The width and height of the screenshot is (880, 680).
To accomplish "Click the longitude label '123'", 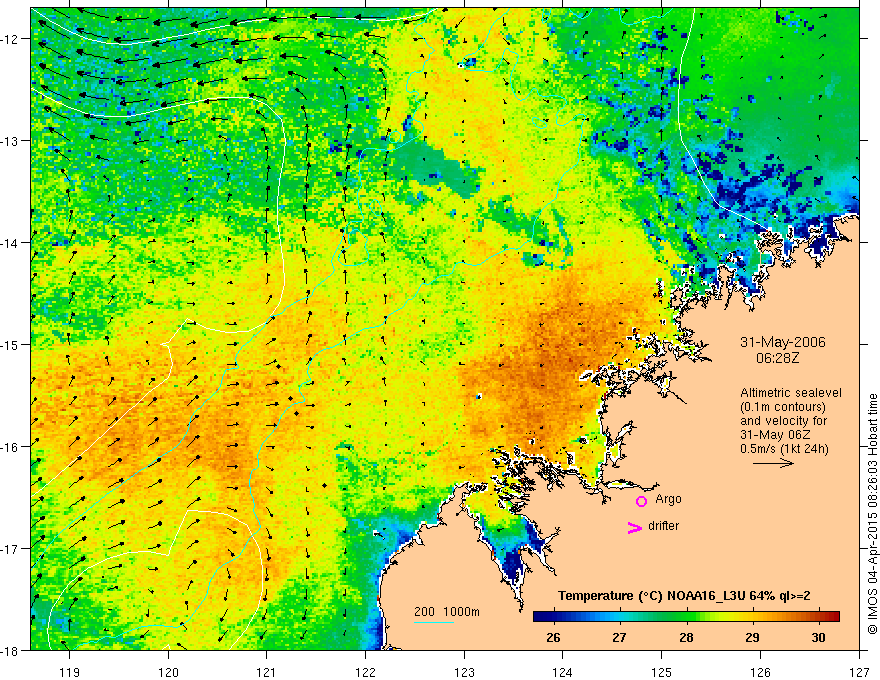I will [464, 672].
